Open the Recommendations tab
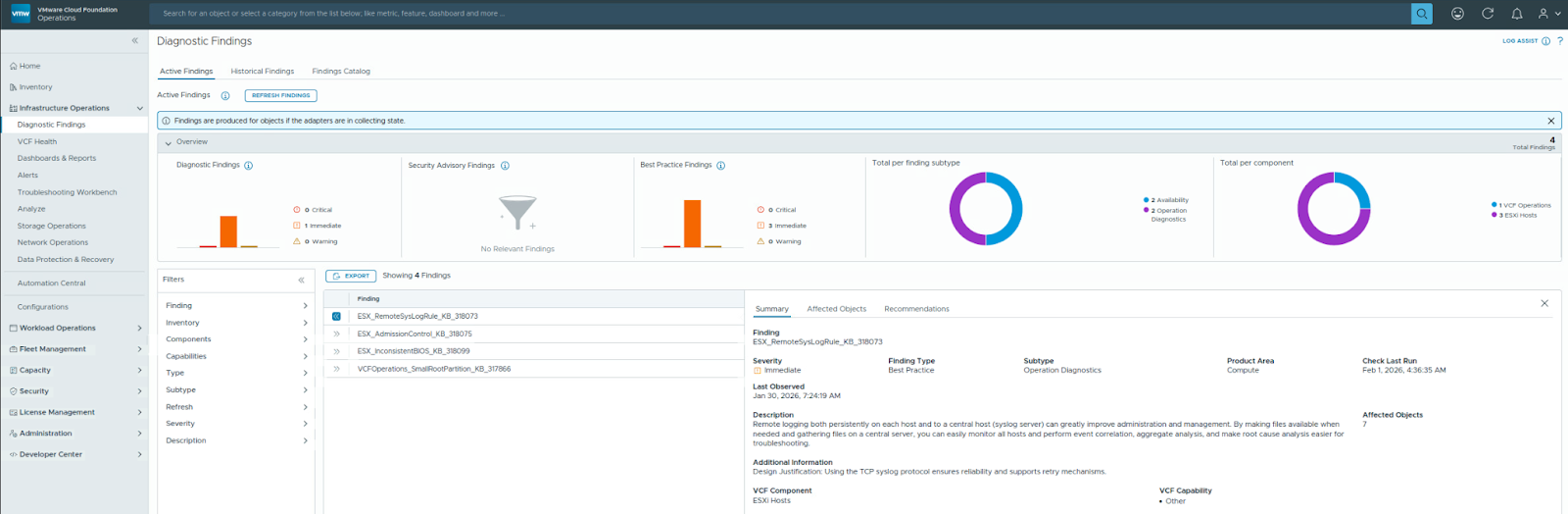The image size is (1568, 514). pyautogui.click(x=916, y=309)
